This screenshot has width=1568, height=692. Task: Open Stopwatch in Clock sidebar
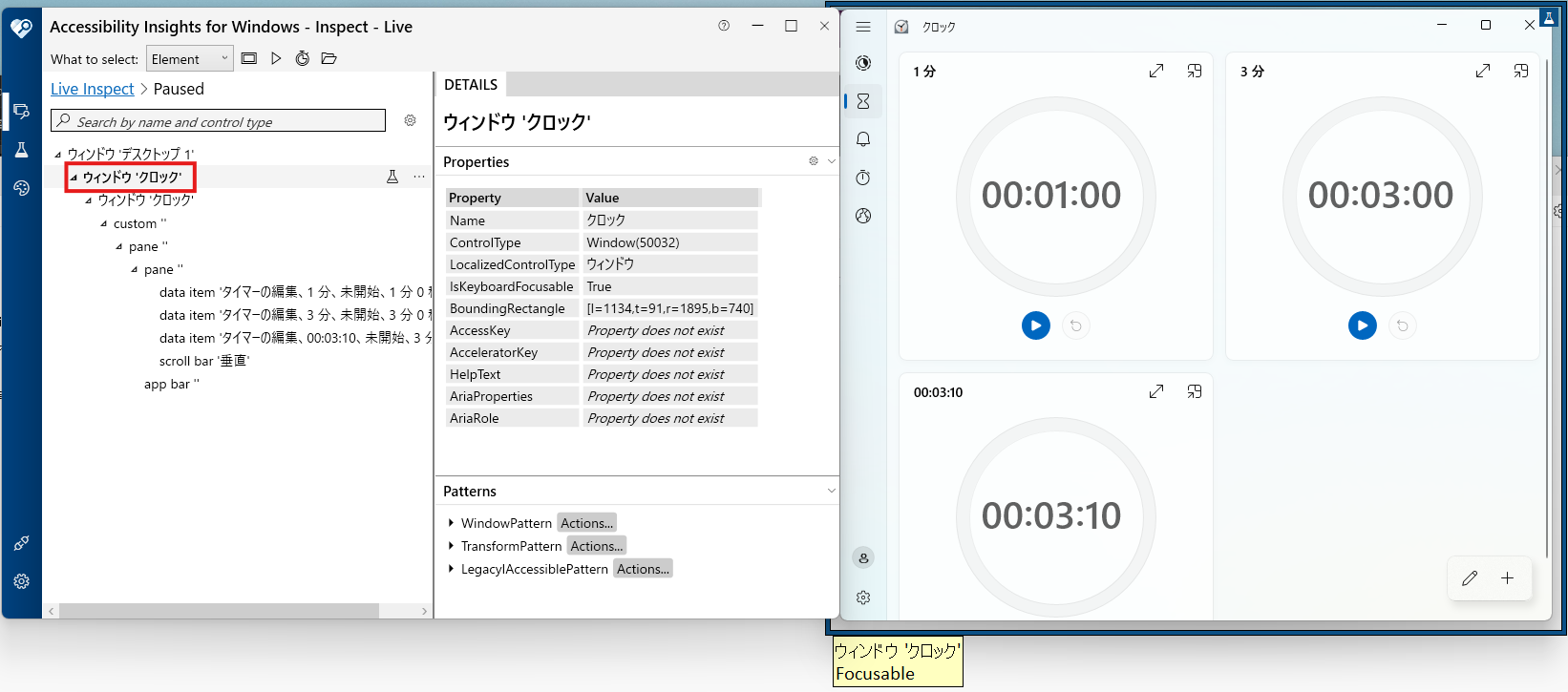pos(863,178)
